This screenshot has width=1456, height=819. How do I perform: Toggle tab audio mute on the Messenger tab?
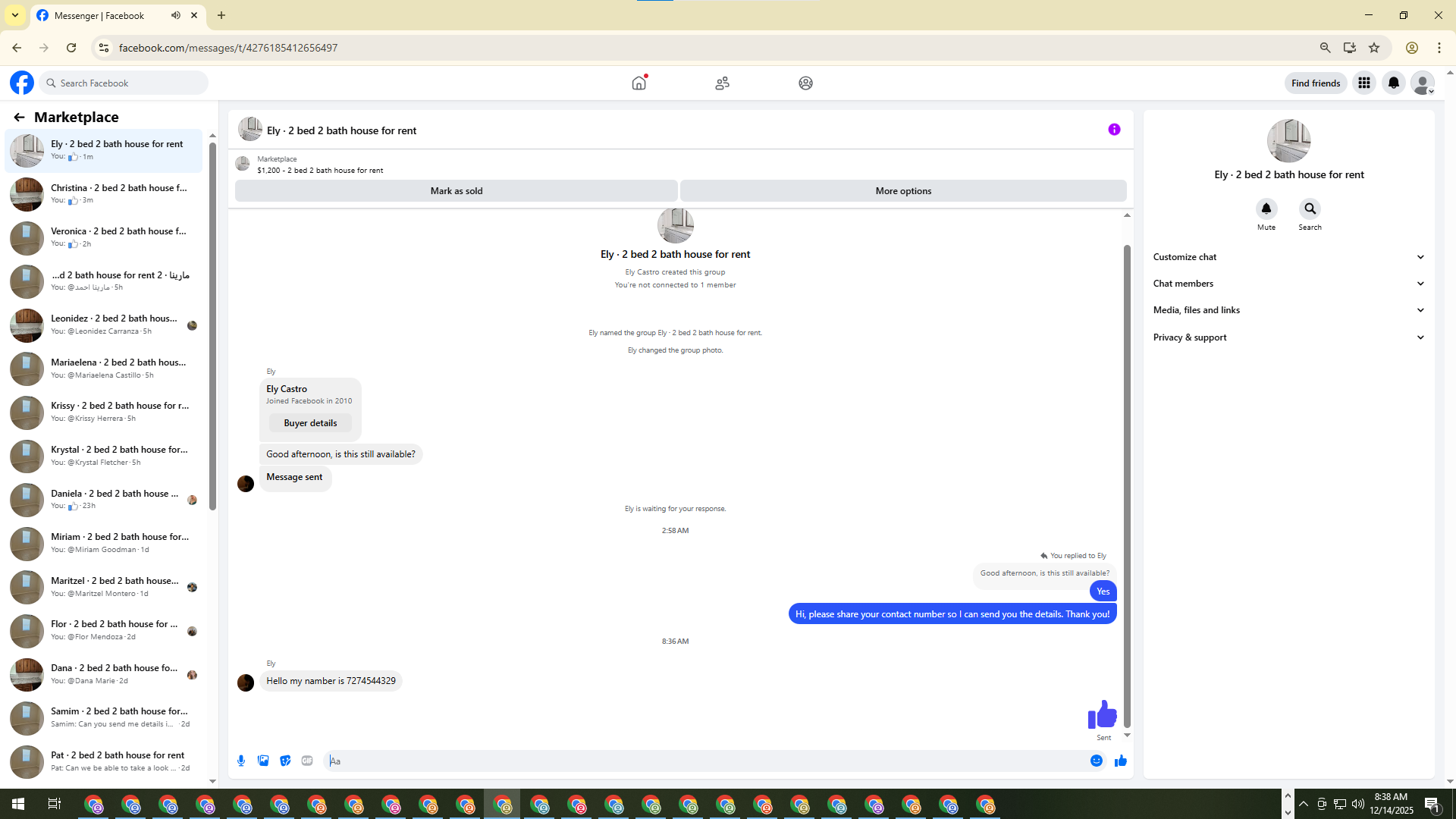176,15
